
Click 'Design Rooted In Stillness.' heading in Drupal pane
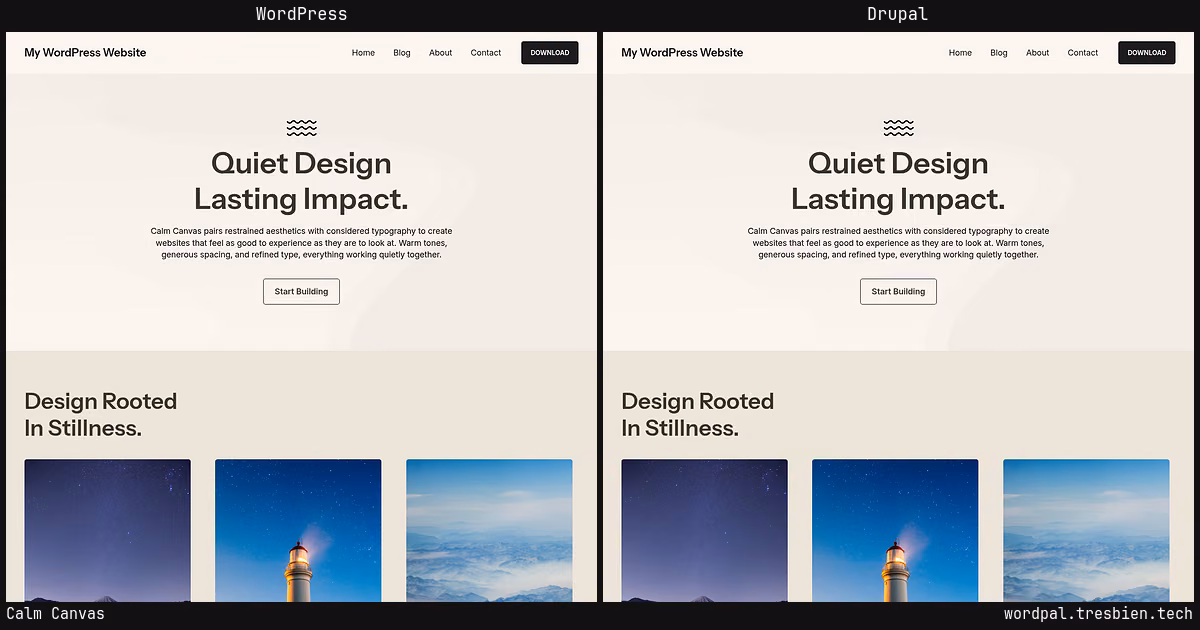point(697,414)
